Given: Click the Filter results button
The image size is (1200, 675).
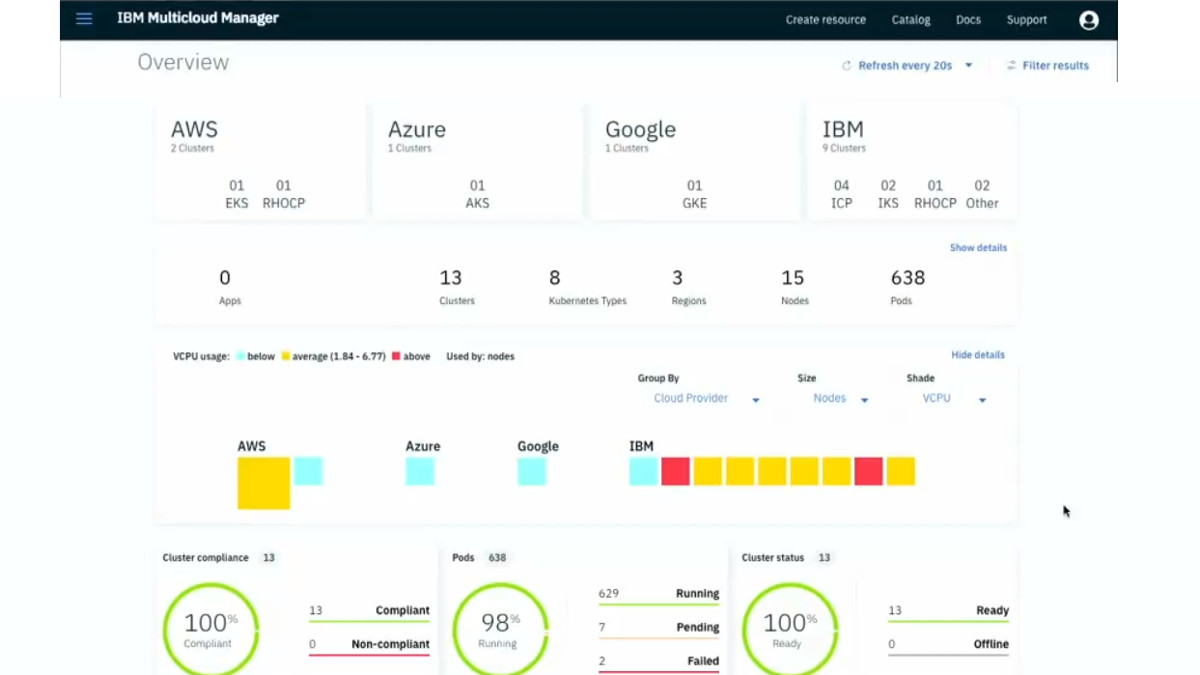Looking at the screenshot, I should point(1047,66).
